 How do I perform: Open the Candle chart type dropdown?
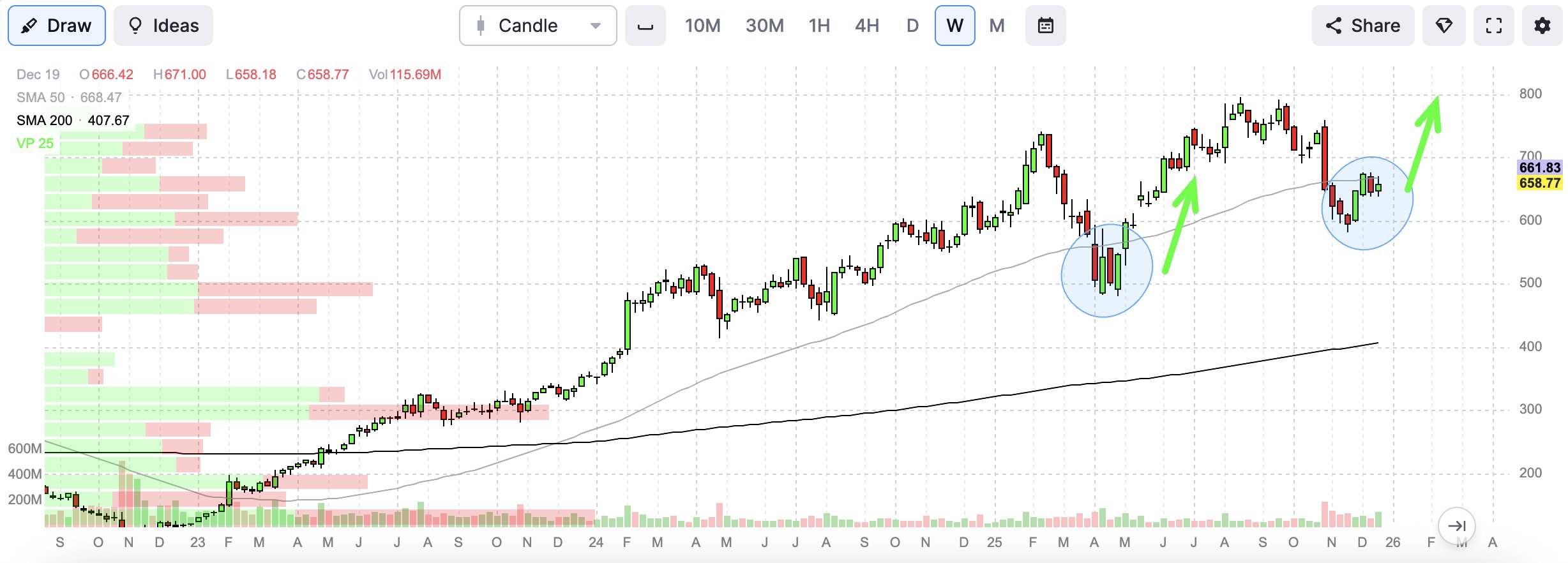pyautogui.click(x=538, y=26)
